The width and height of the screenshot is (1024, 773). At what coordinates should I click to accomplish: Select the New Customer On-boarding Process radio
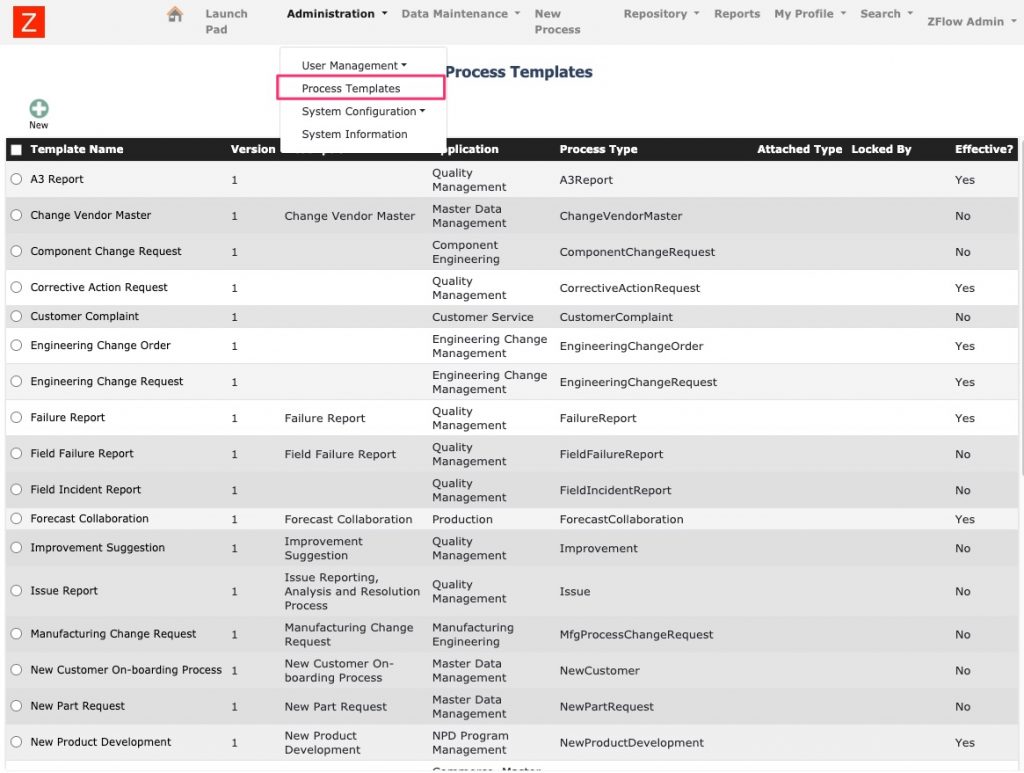16,669
